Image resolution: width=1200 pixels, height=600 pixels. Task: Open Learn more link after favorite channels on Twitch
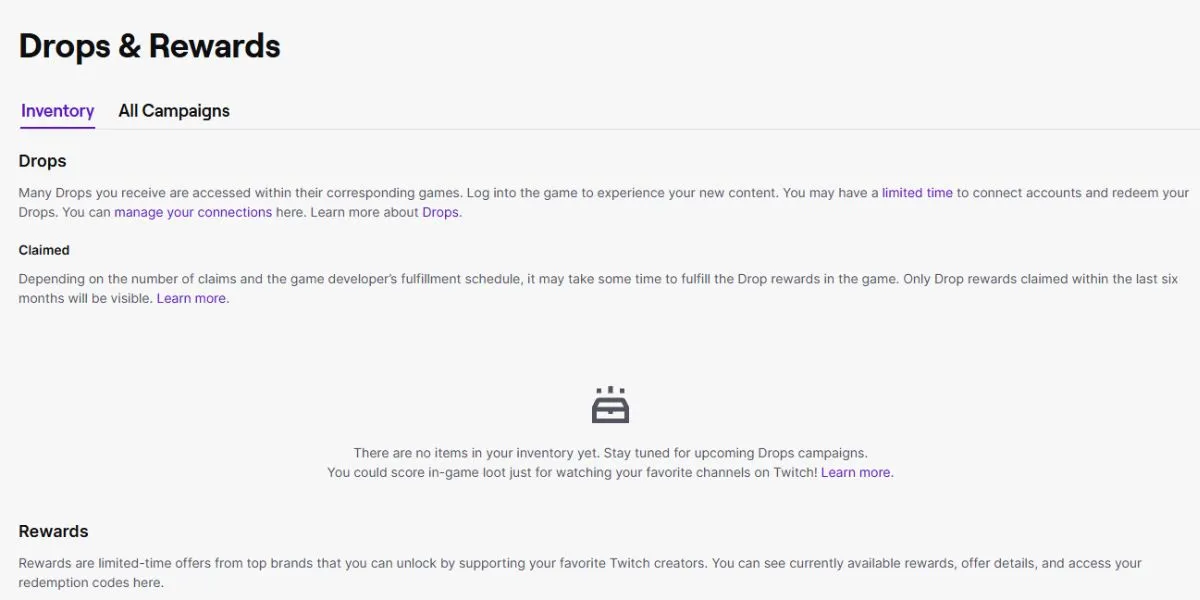click(x=856, y=473)
